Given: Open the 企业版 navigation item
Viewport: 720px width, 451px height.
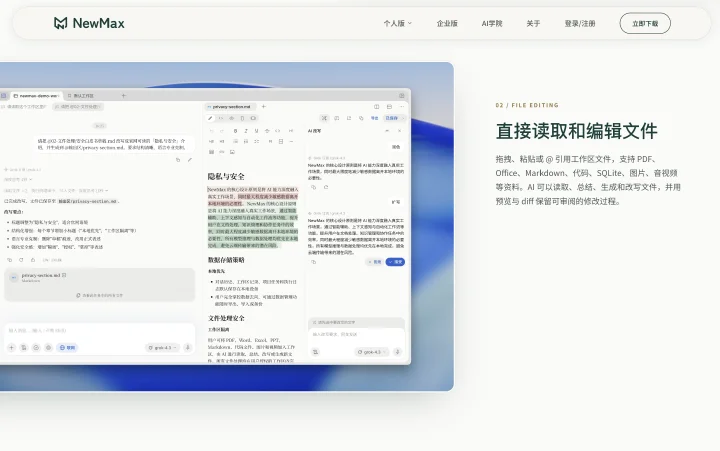Looking at the screenshot, I should pyautogui.click(x=447, y=23).
